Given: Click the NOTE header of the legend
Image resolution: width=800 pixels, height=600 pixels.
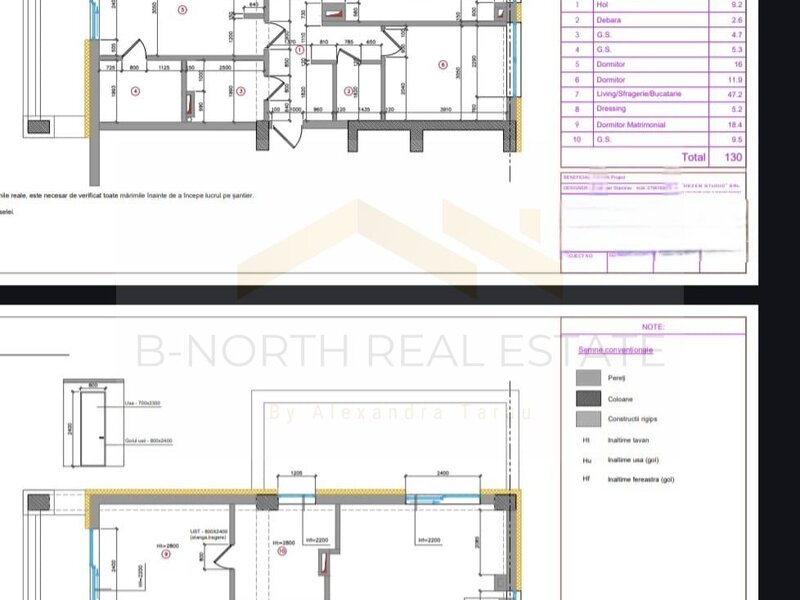Looking at the screenshot, I should pos(652,326).
